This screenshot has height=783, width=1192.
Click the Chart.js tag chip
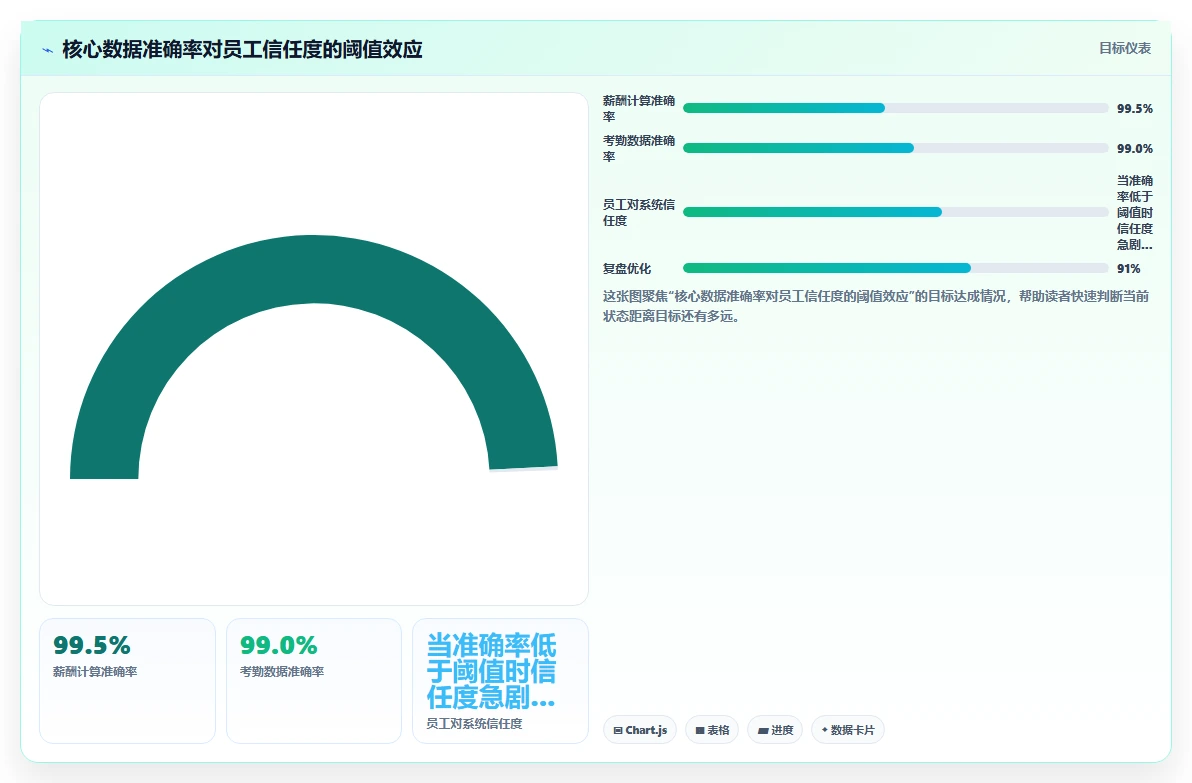pyautogui.click(x=640, y=730)
